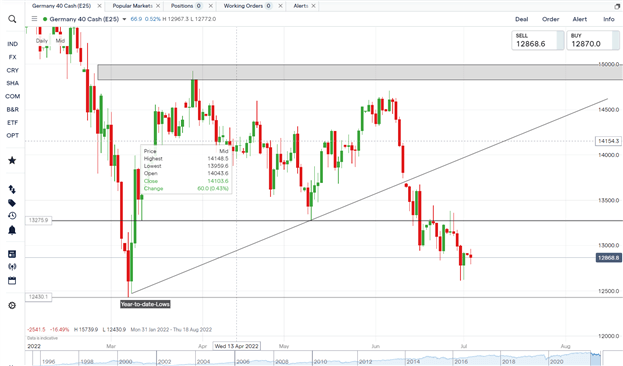Open the calendar icon in the sidebar
The image size is (623, 366).
[12, 281]
